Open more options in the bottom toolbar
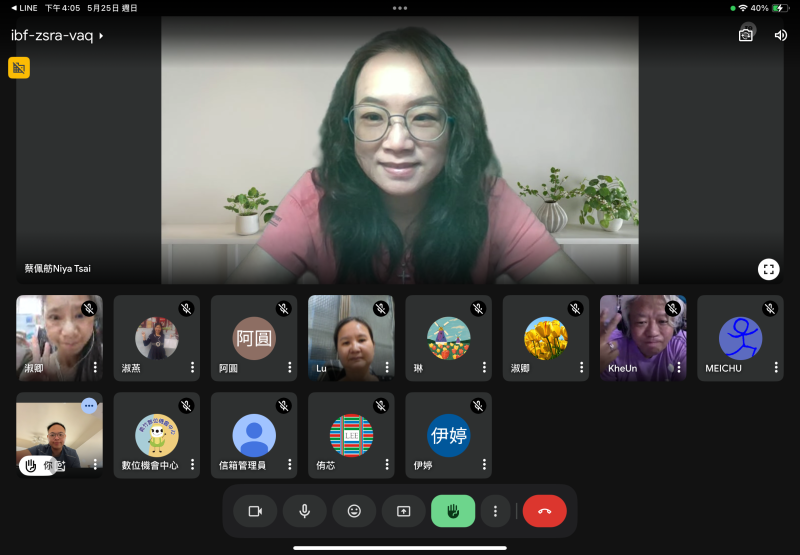The image size is (800, 555). (495, 511)
